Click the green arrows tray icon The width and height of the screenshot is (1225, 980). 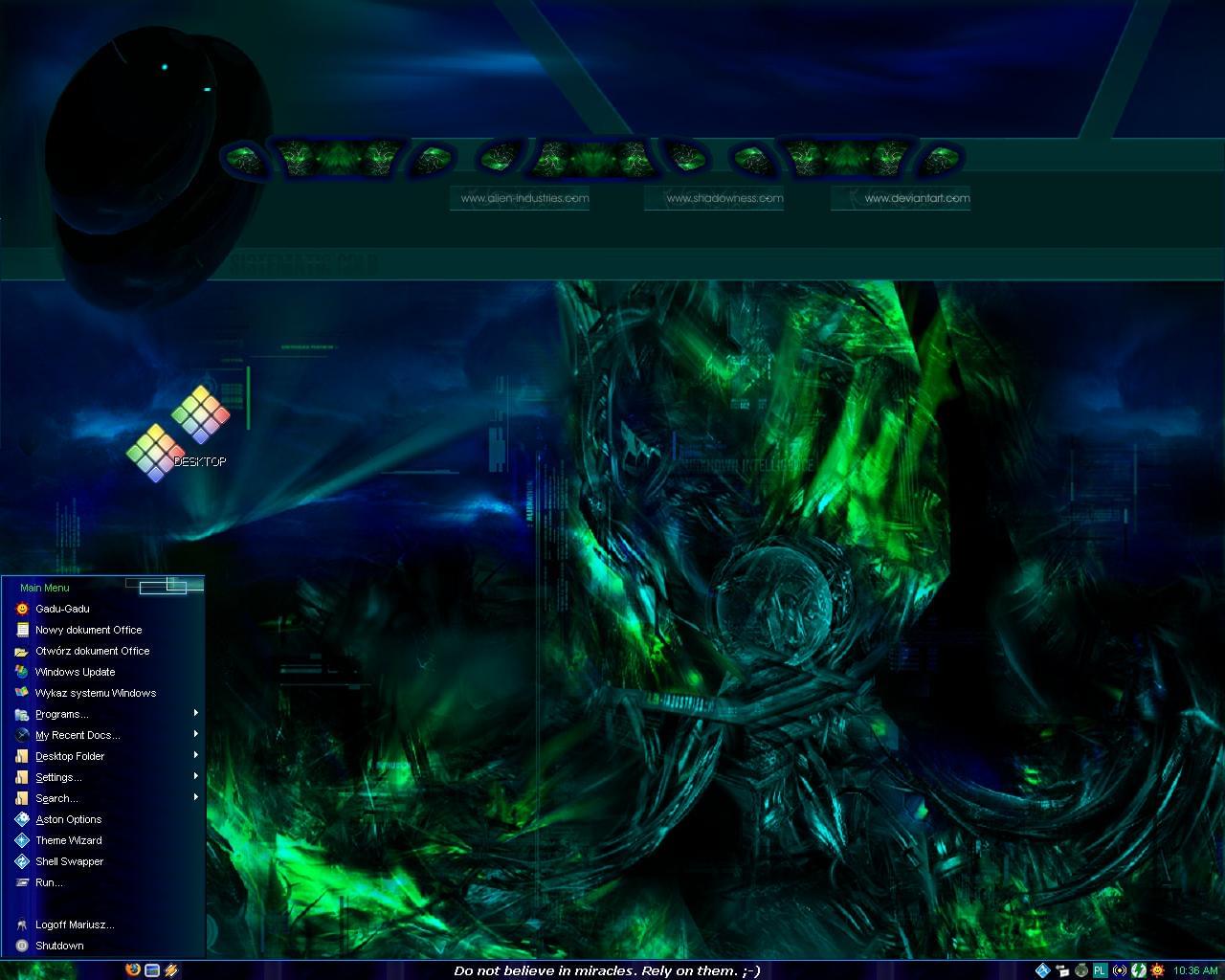[1138, 970]
